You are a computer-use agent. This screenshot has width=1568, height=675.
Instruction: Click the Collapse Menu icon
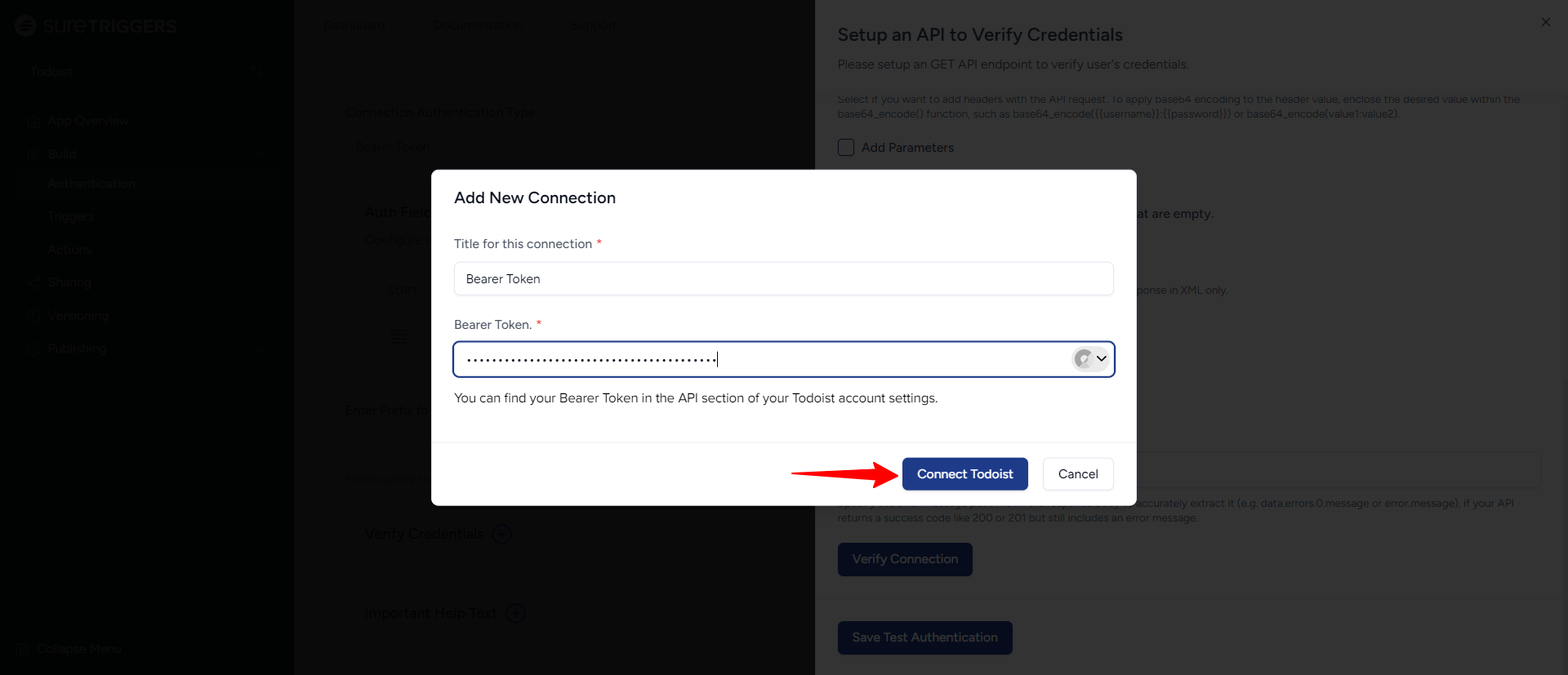pyautogui.click(x=23, y=649)
